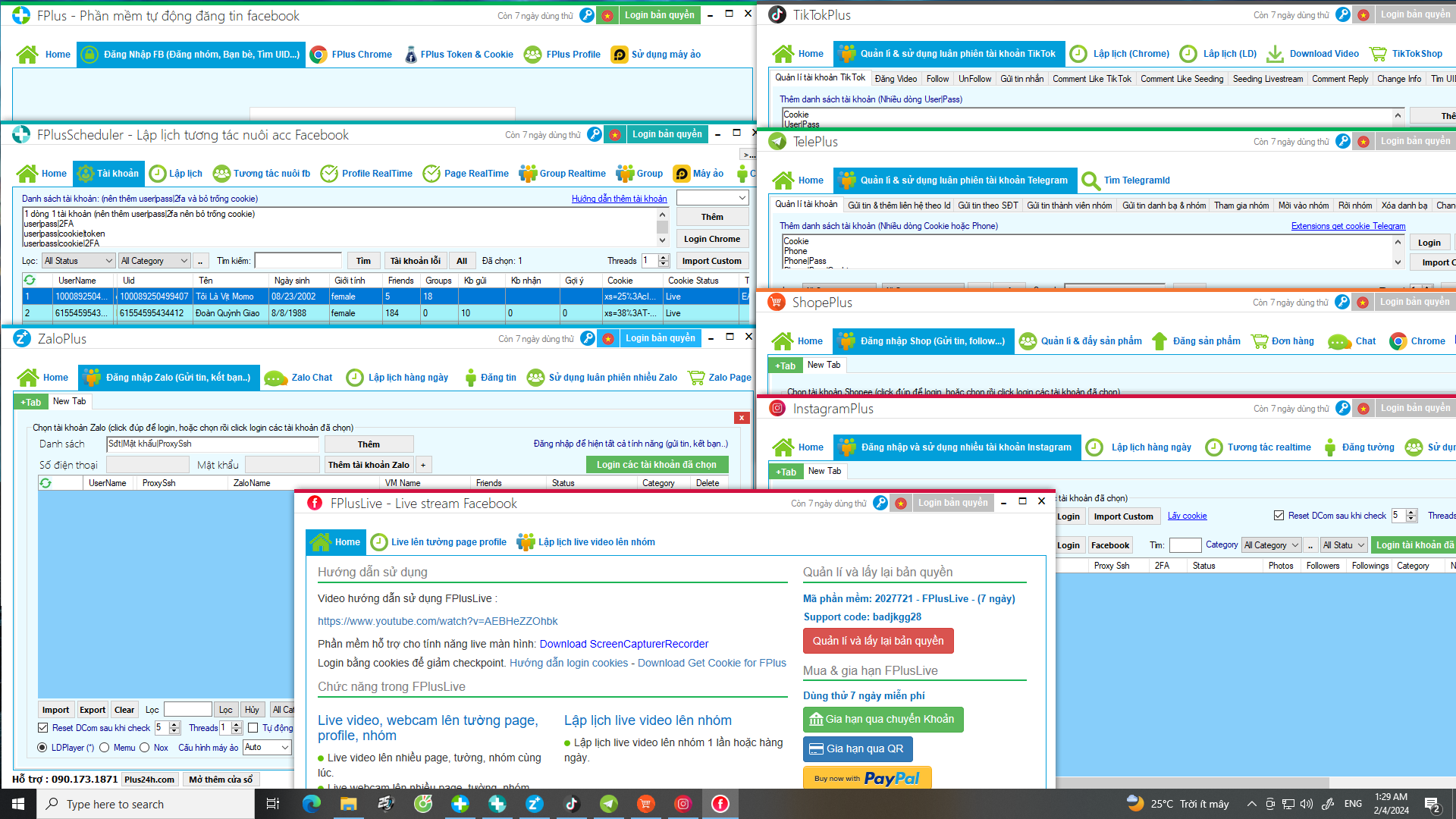Open All Status filter dropdown in FPlusScheduler
Screen dimensions: 1456x819
[x=79, y=261]
